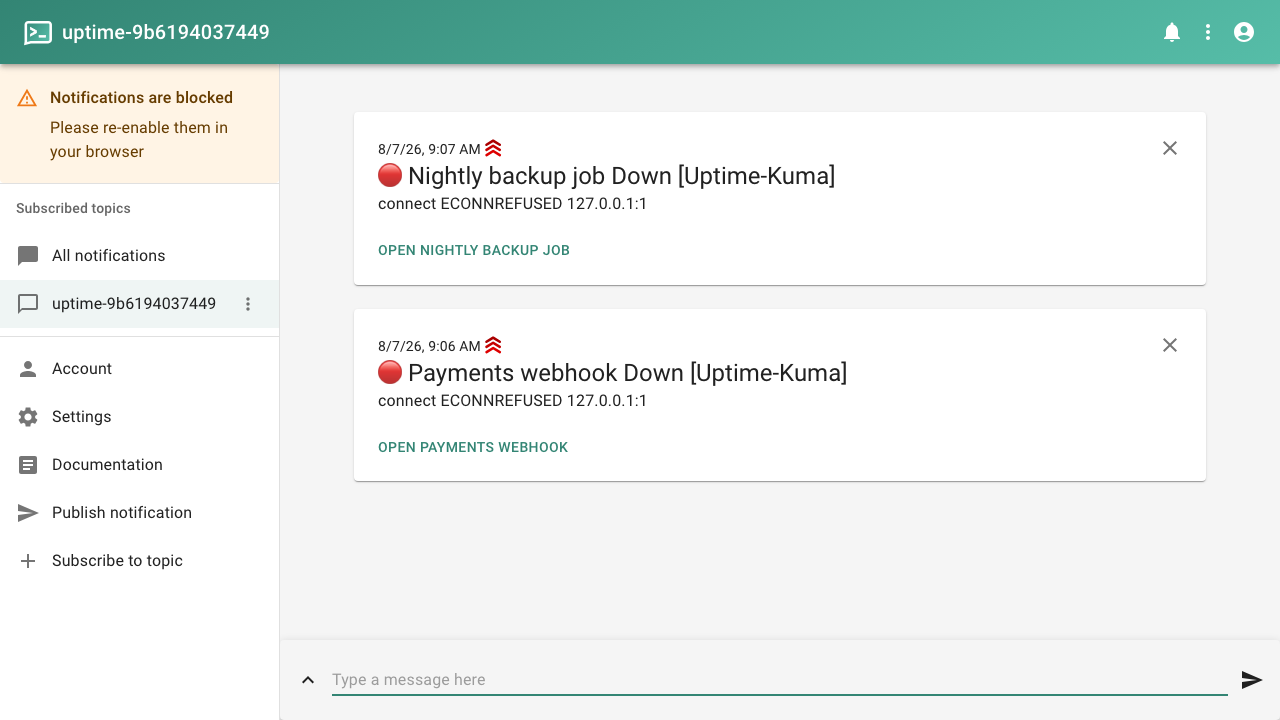1280x720 pixels.
Task: Click the priority icon on Nightly backup card
Action: pos(493,149)
